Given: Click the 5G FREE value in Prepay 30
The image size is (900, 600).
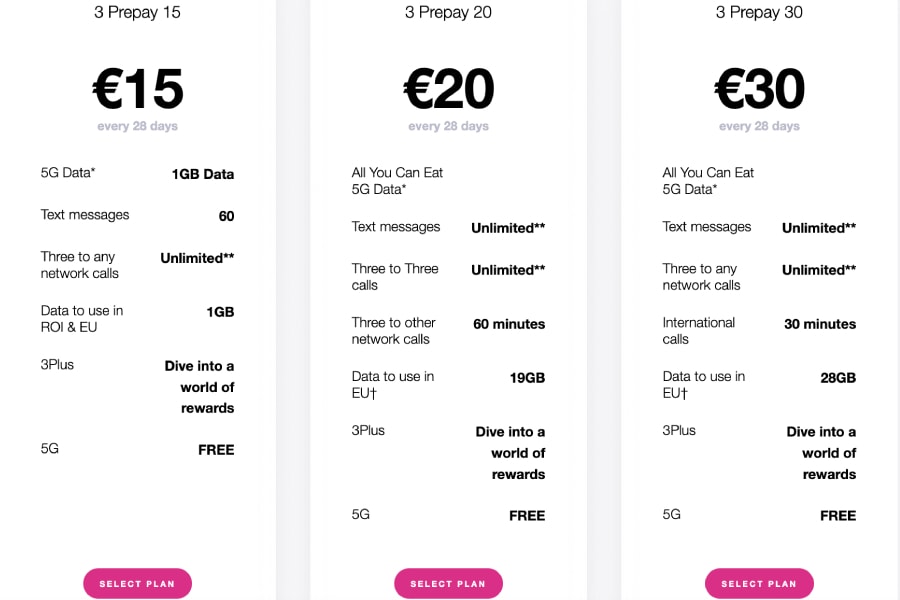Looking at the screenshot, I should (x=838, y=516).
